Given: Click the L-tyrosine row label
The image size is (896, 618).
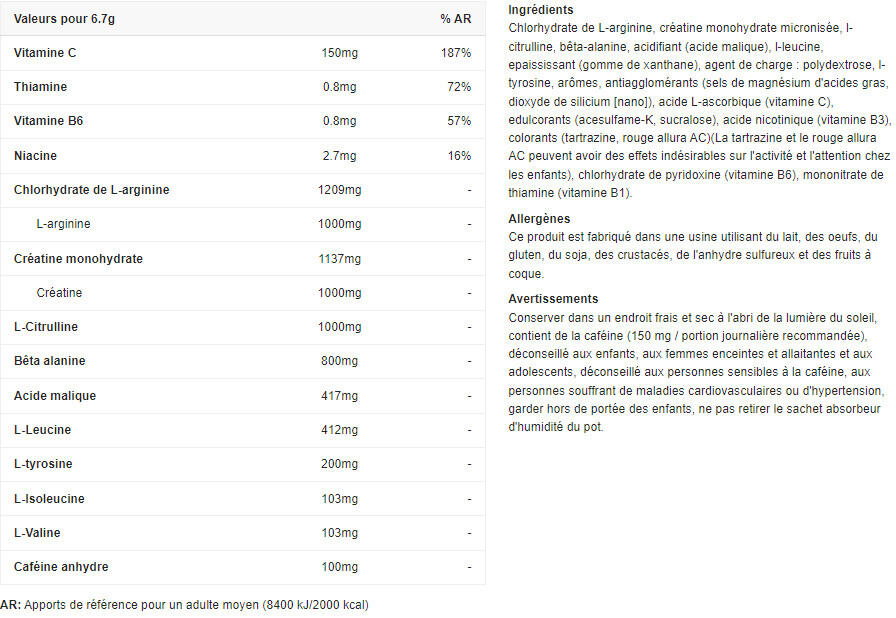Looking at the screenshot, I should pos(44,464).
